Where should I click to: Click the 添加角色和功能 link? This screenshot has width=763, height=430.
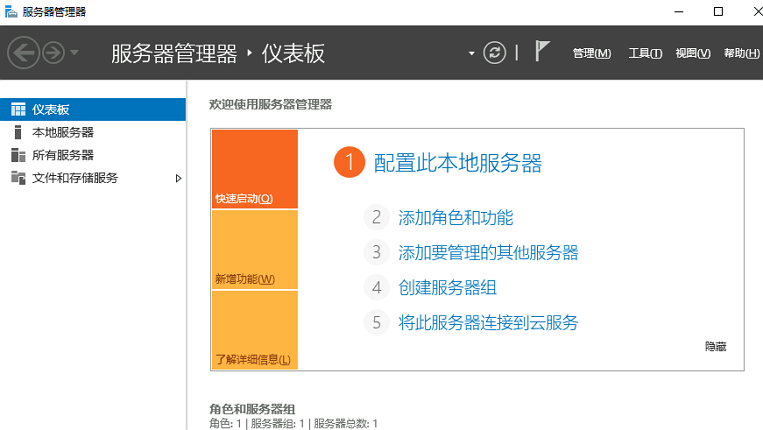[455, 217]
